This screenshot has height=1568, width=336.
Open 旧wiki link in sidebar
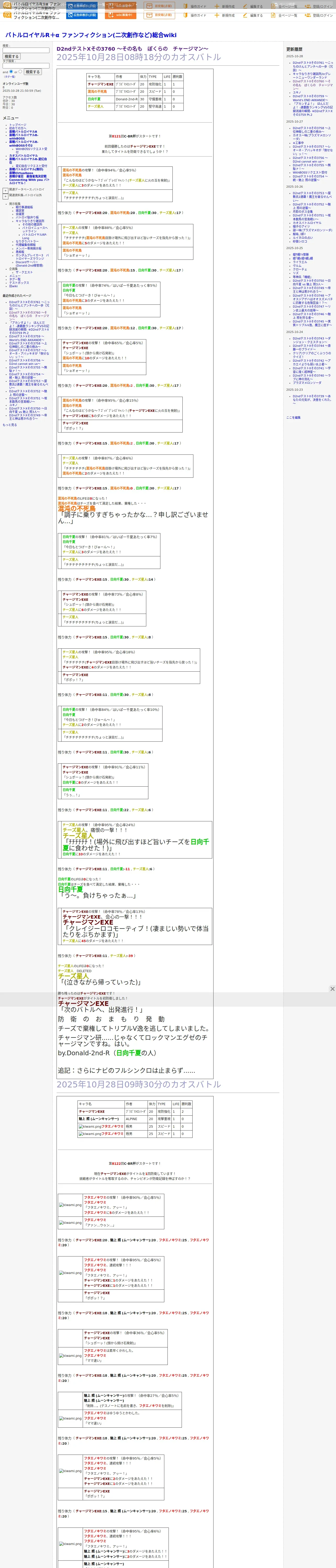(13, 286)
